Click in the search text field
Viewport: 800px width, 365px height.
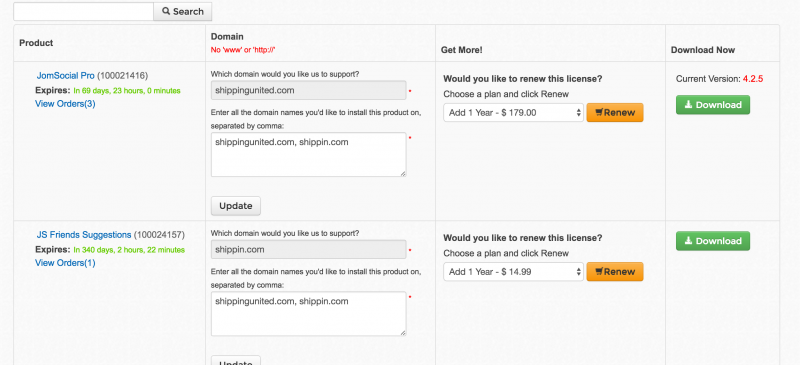[x=83, y=11]
